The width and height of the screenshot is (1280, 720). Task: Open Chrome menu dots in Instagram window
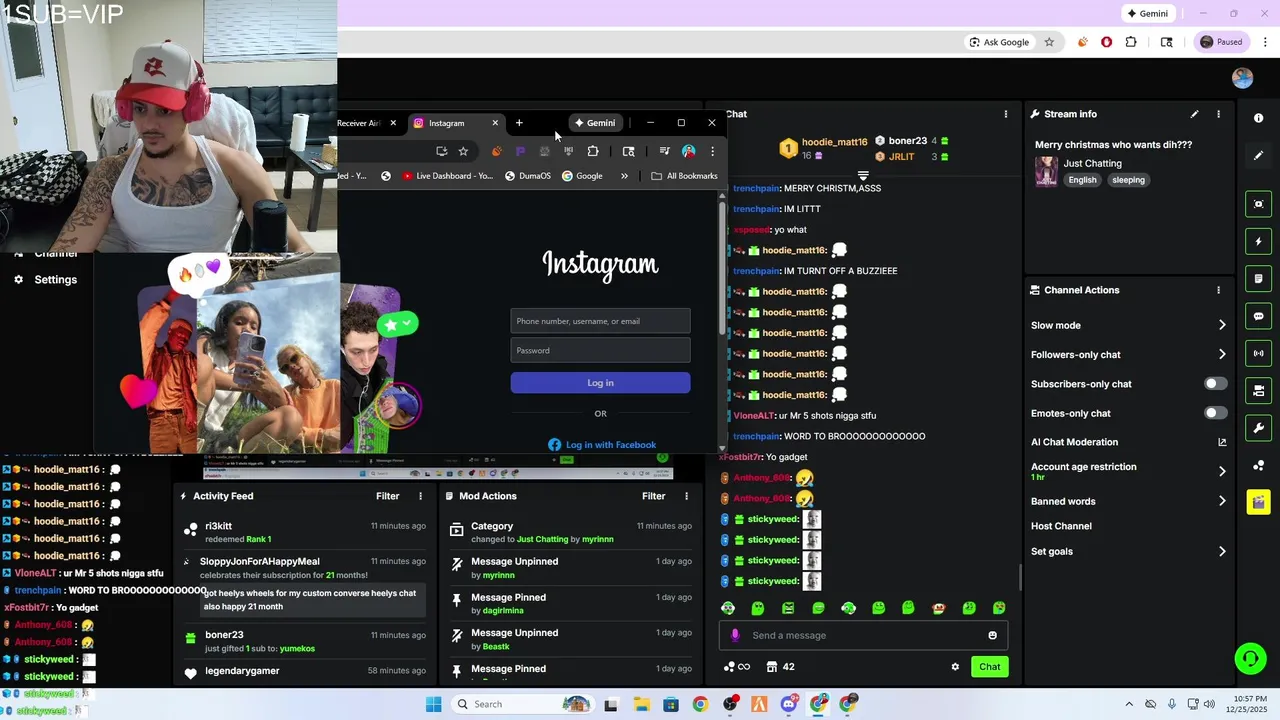[x=712, y=151]
